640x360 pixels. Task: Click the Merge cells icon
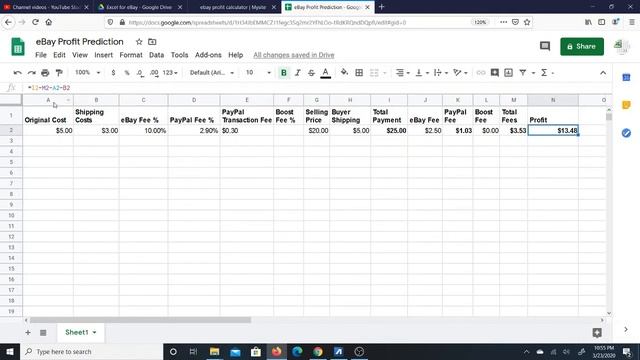374,73
